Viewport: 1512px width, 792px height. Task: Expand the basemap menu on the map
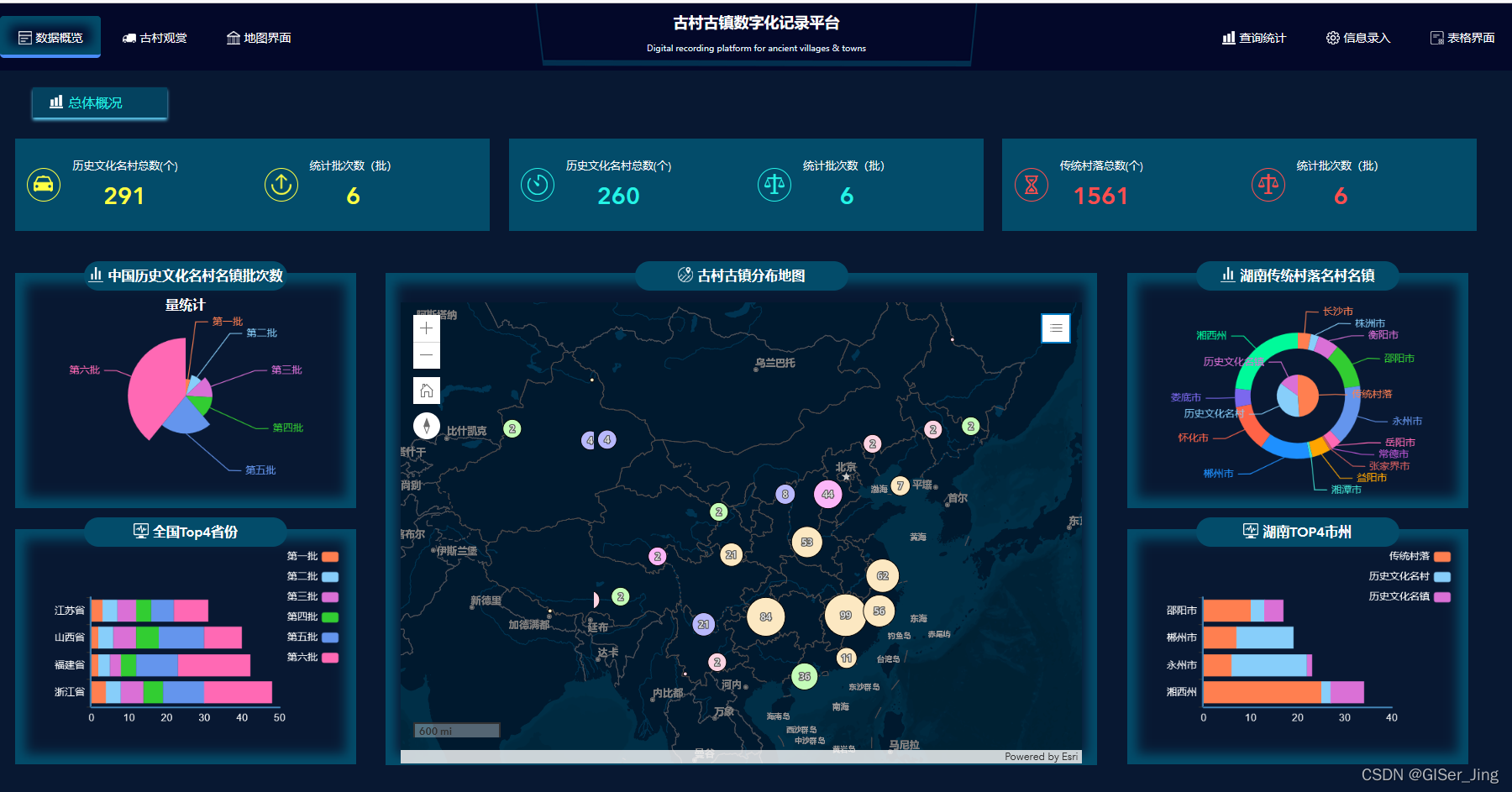pos(1056,328)
